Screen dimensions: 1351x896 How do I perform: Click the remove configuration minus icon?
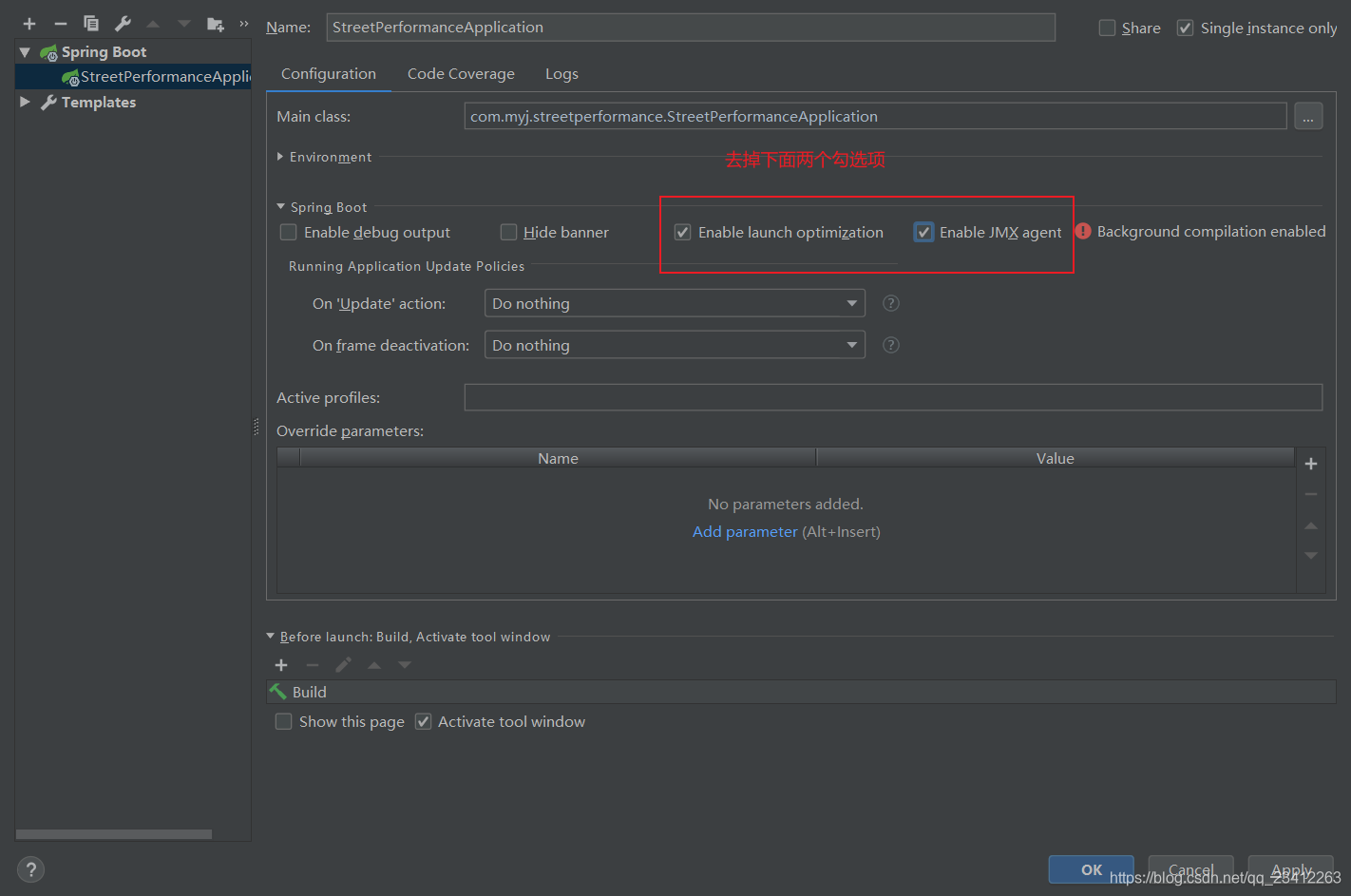[61, 24]
